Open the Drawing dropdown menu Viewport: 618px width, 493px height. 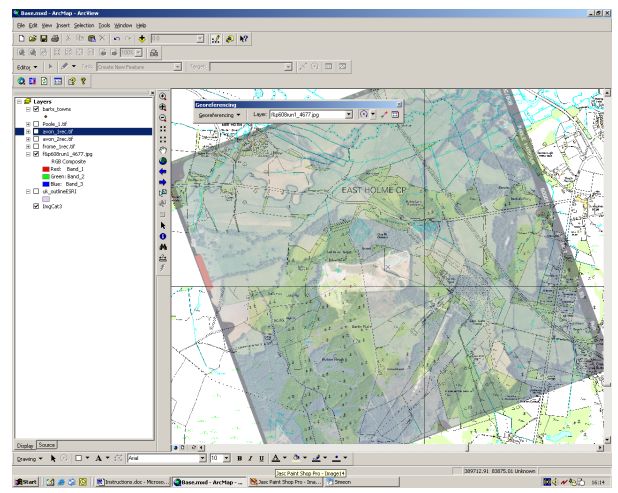[29, 459]
